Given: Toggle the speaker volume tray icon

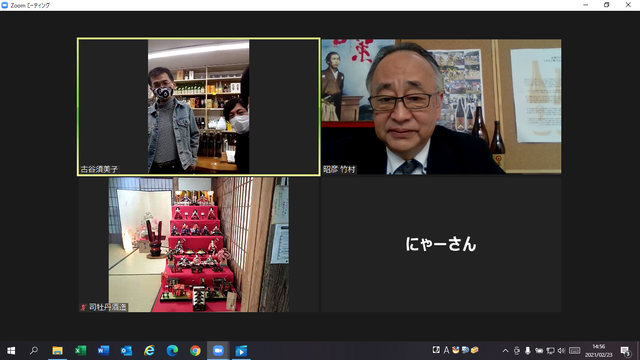Looking at the screenshot, I should coord(561,351).
